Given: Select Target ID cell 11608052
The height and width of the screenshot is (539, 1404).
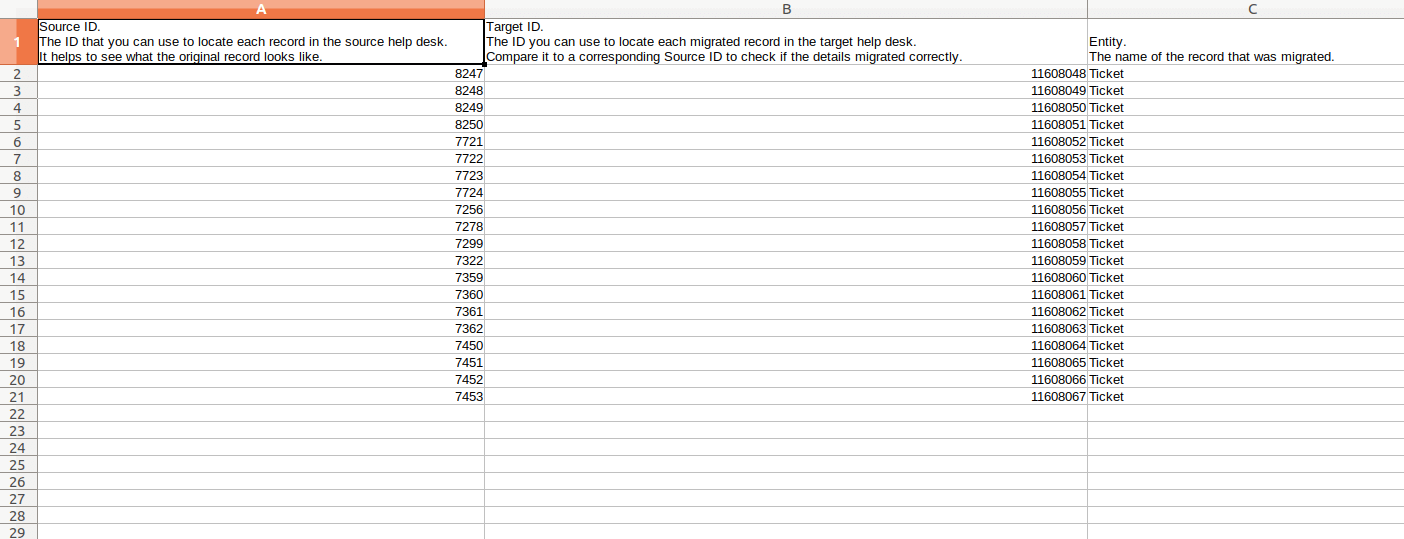Looking at the screenshot, I should [x=786, y=142].
